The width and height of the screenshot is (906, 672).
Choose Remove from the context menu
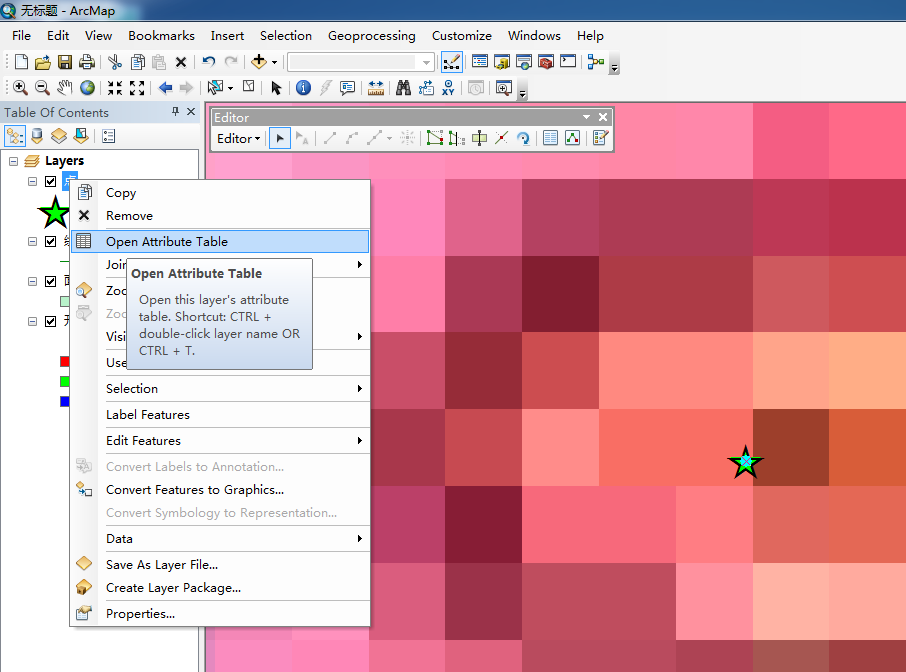pos(220,216)
